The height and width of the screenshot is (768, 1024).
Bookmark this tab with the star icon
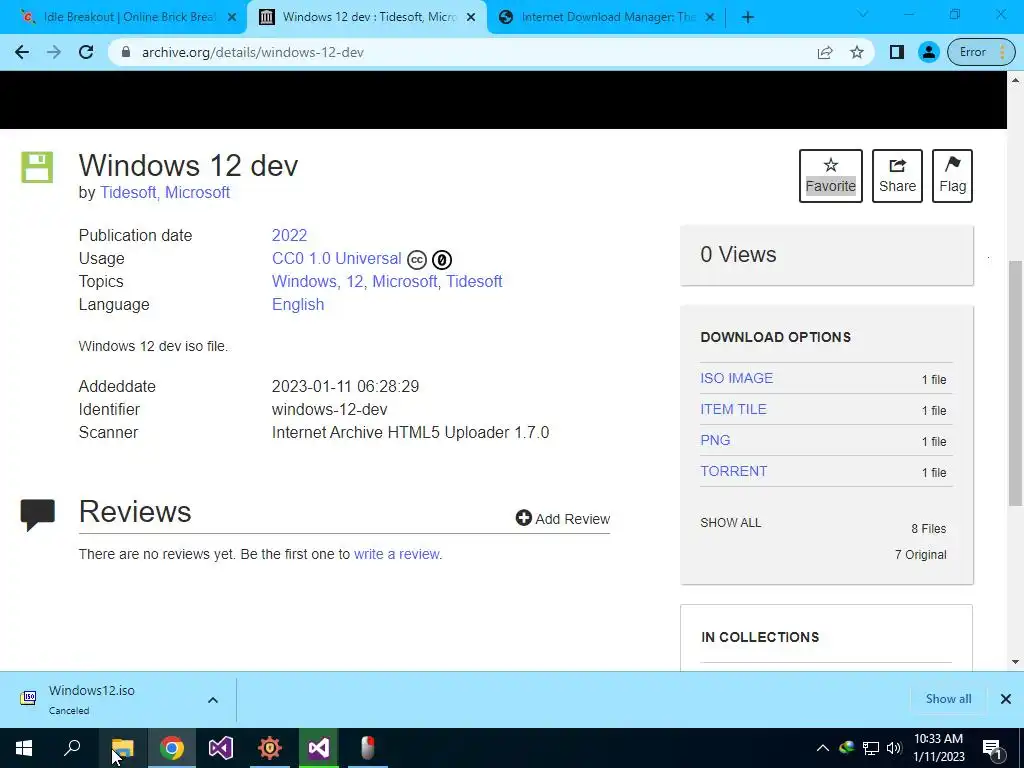coord(857,52)
